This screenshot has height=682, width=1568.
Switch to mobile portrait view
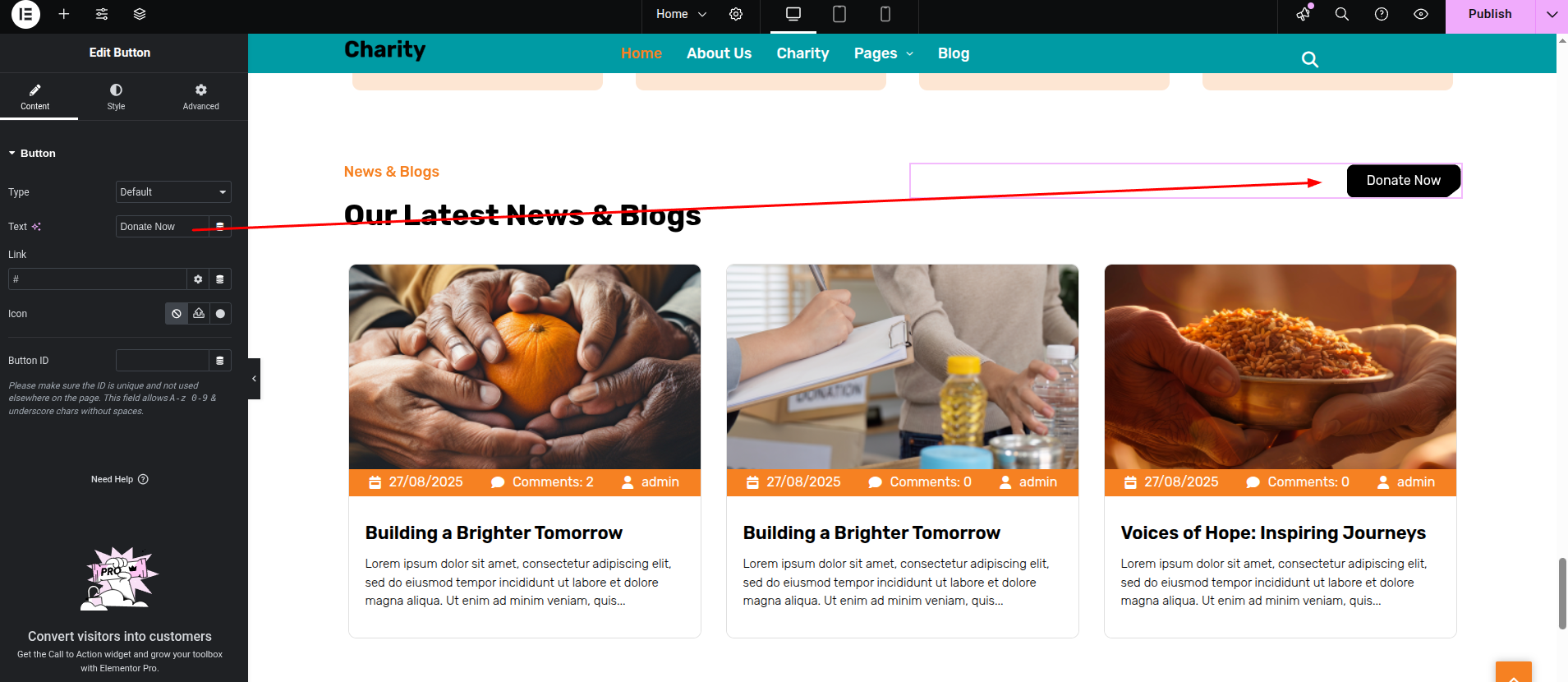click(885, 14)
